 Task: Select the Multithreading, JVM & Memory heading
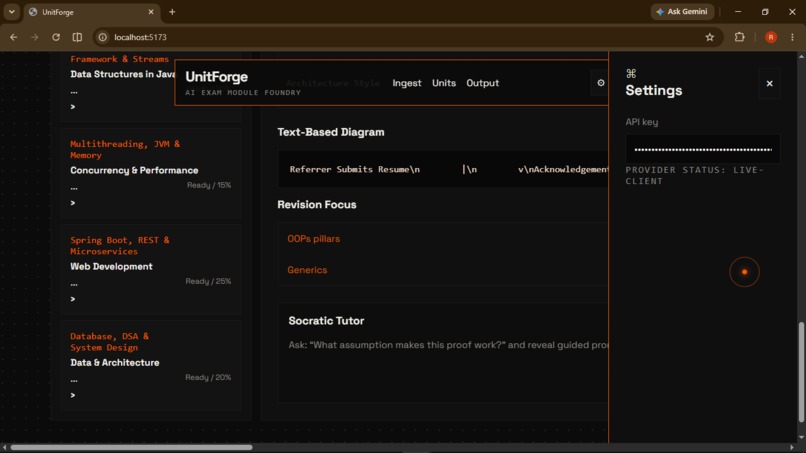125,149
